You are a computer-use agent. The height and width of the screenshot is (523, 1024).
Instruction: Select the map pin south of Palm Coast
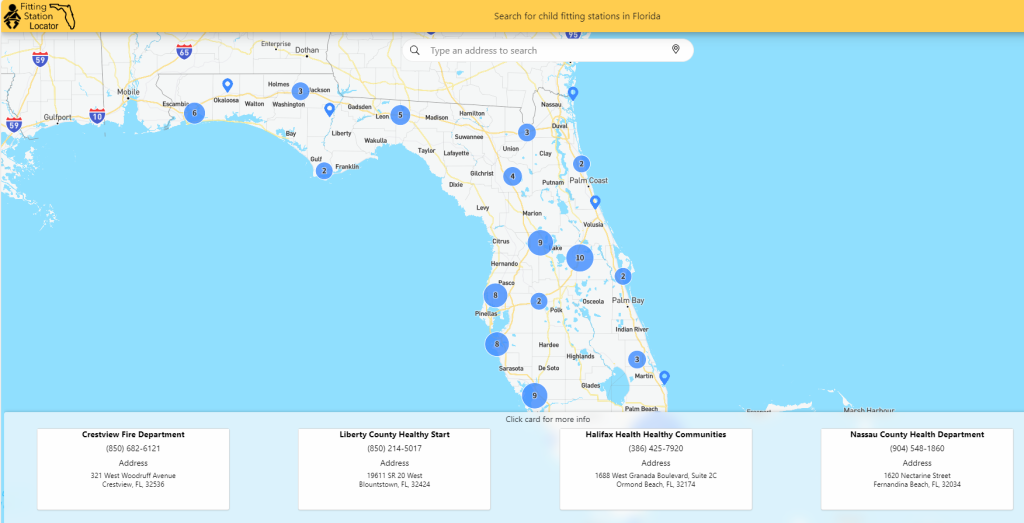(595, 201)
